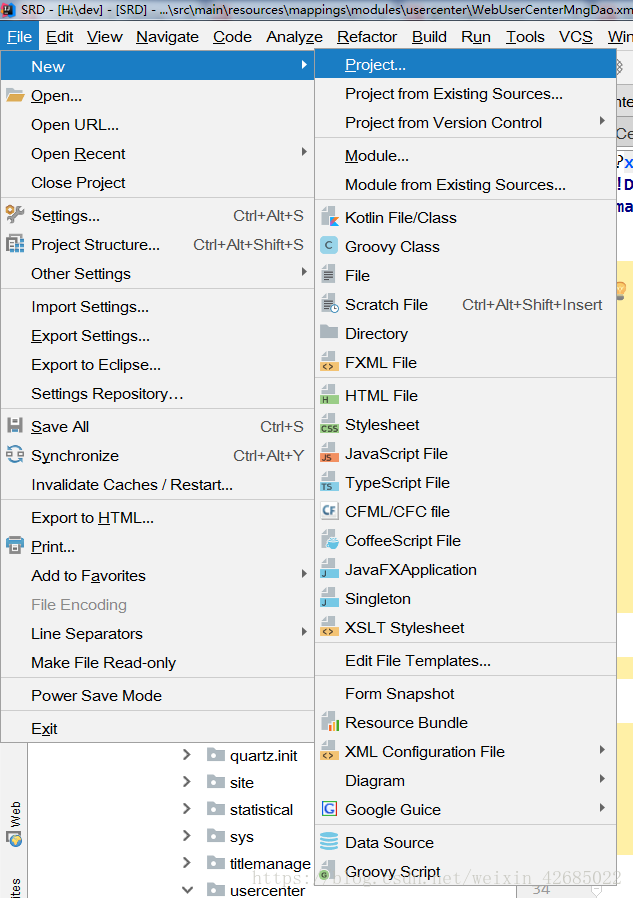Click the JavaScript File icon
Image resolution: width=633 pixels, height=898 pixels.
[x=329, y=454]
